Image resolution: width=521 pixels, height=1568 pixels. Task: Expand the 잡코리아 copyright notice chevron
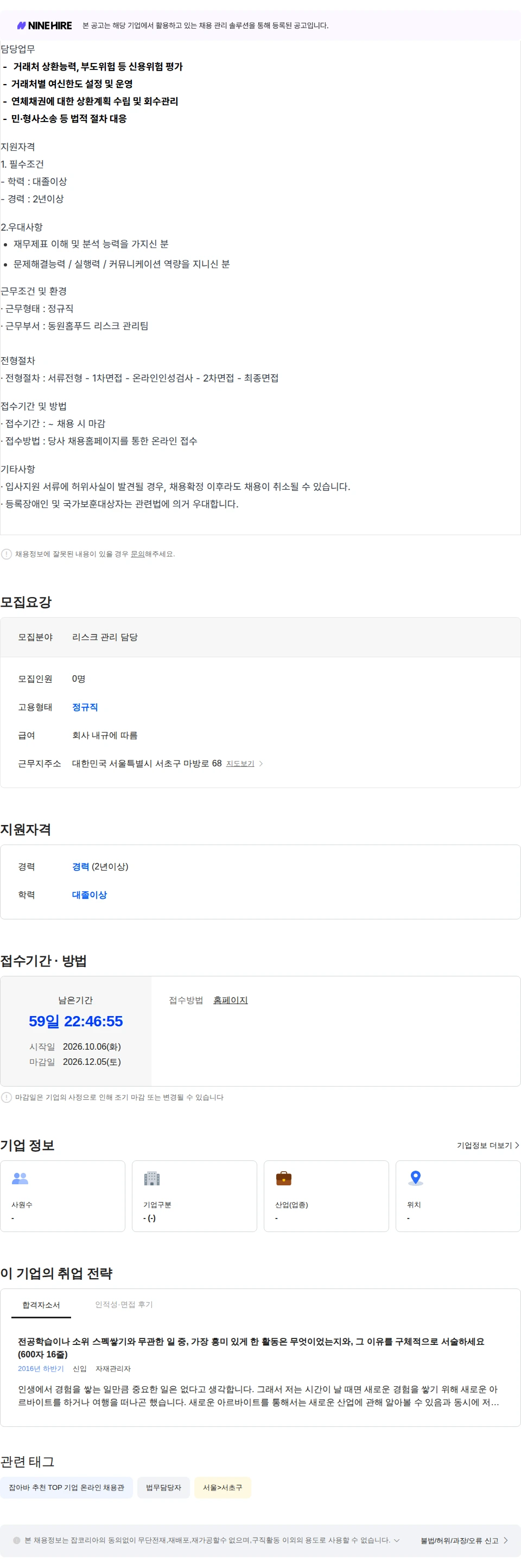(397, 1540)
